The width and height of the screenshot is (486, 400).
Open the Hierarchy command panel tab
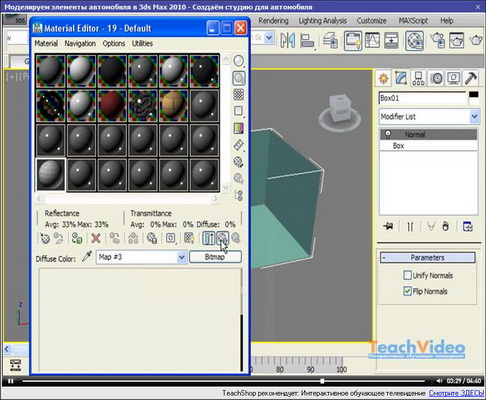[x=418, y=79]
